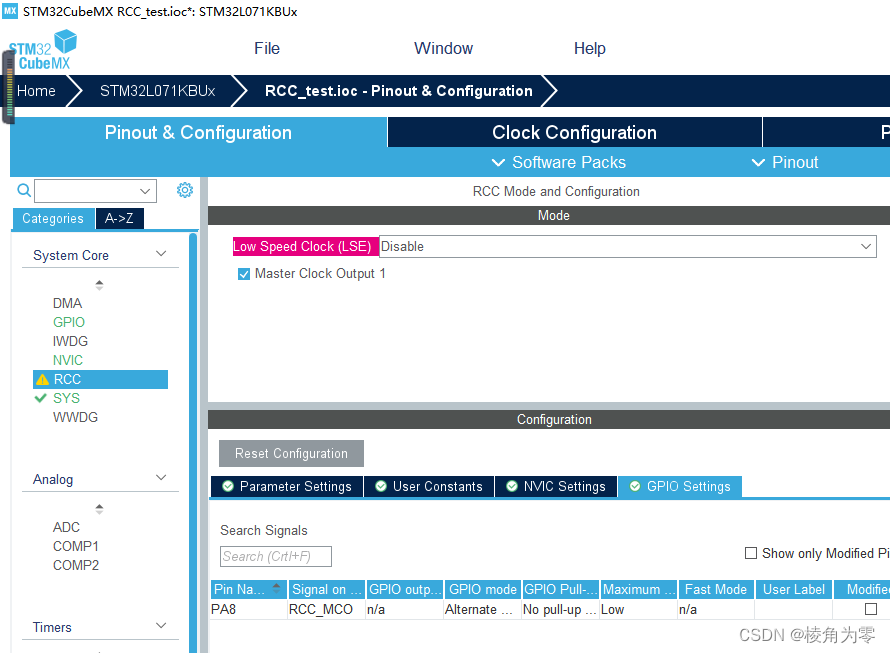Click the sort arrows under Analog
The width and height of the screenshot is (890, 653).
[x=99, y=508]
